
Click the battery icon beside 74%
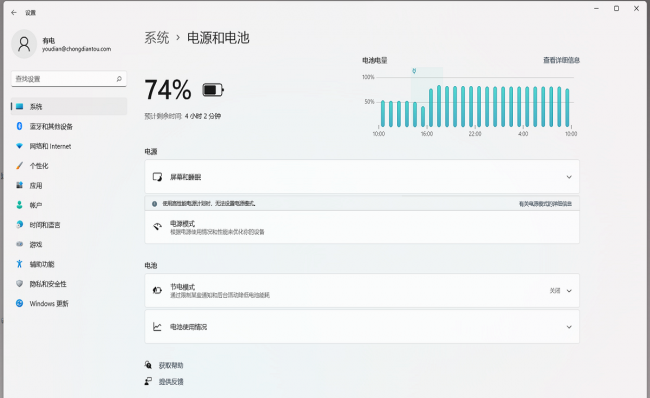click(213, 90)
